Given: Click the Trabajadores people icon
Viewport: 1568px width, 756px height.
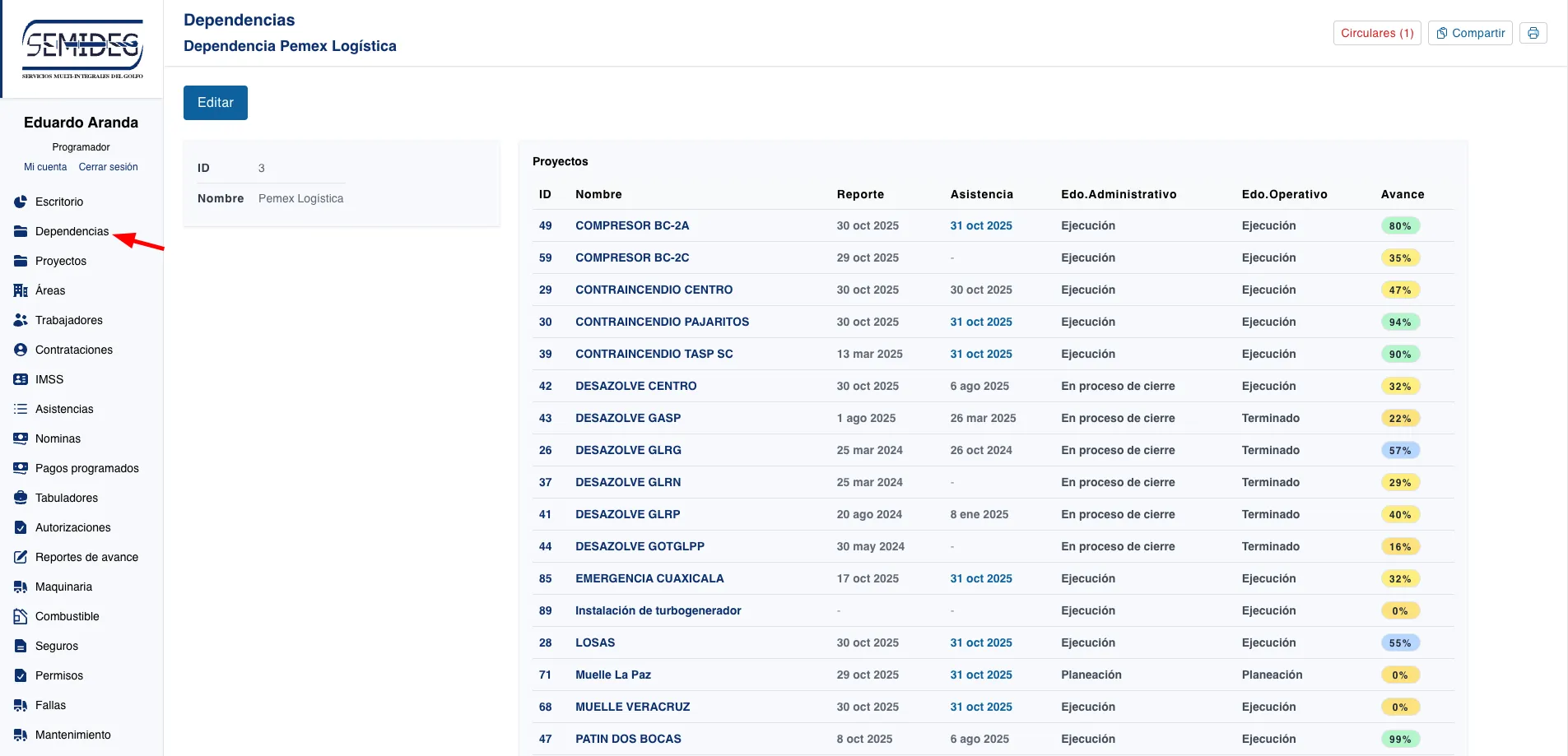Looking at the screenshot, I should 21,320.
